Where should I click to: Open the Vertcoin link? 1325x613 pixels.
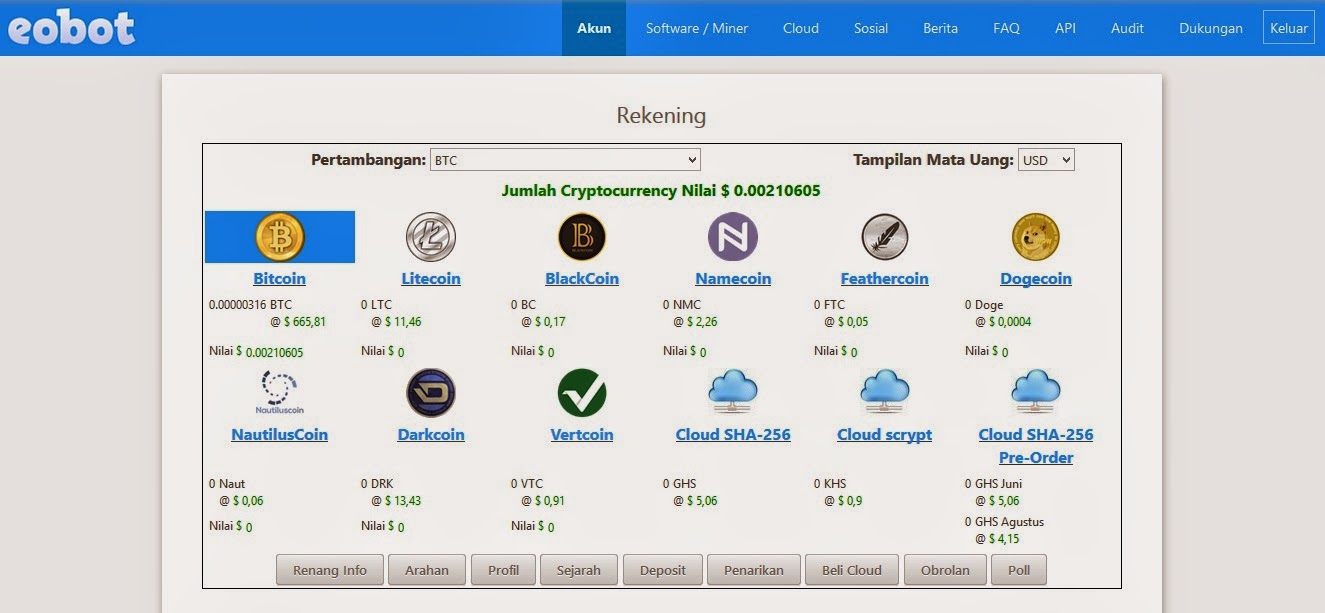click(x=582, y=435)
